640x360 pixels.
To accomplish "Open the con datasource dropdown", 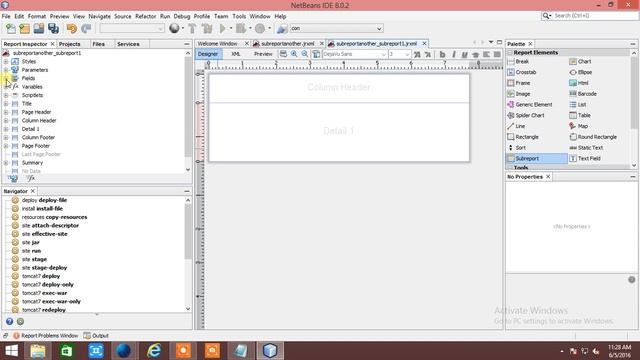I will coord(379,29).
